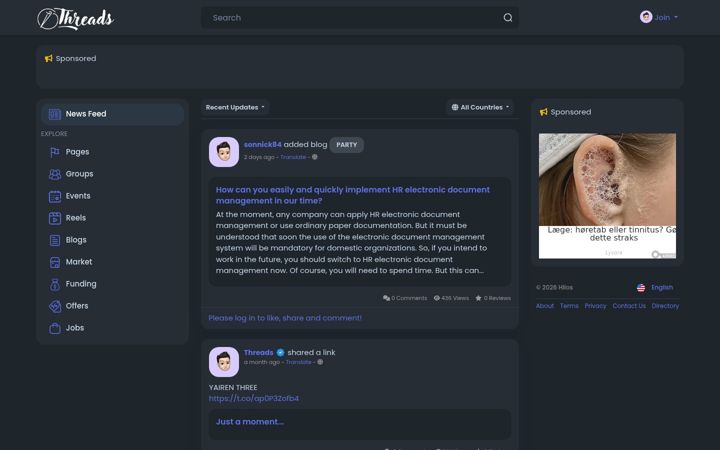
Task: Click the Threads logo
Action: (75, 19)
